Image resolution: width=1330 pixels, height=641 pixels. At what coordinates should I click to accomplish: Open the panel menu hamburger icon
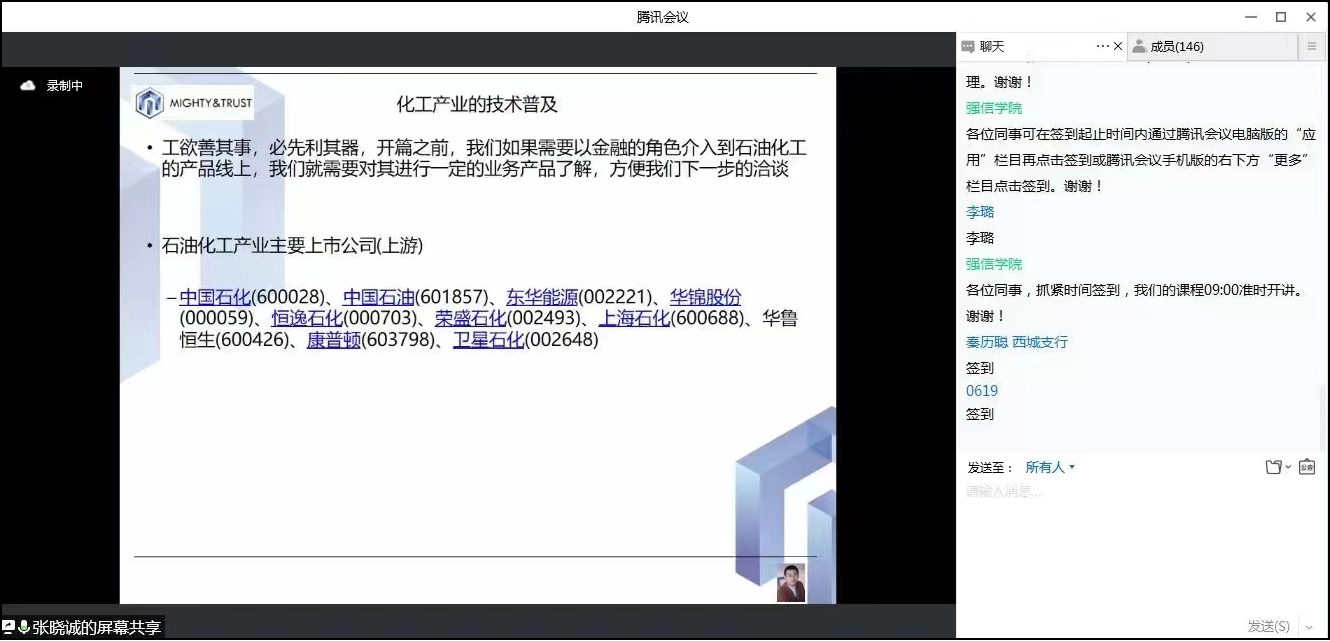tap(1312, 46)
